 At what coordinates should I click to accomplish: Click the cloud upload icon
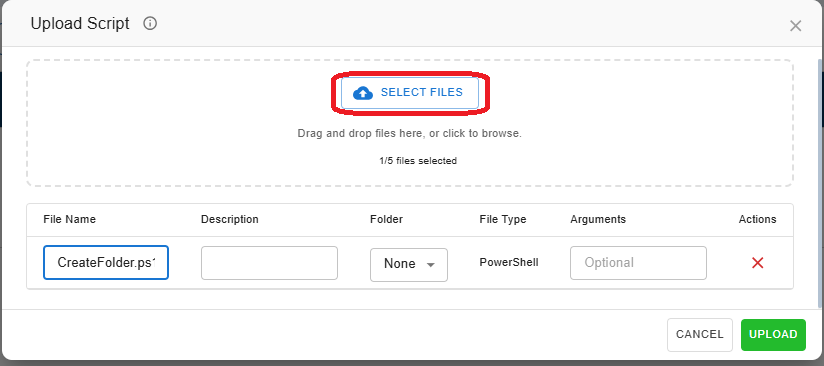363,93
